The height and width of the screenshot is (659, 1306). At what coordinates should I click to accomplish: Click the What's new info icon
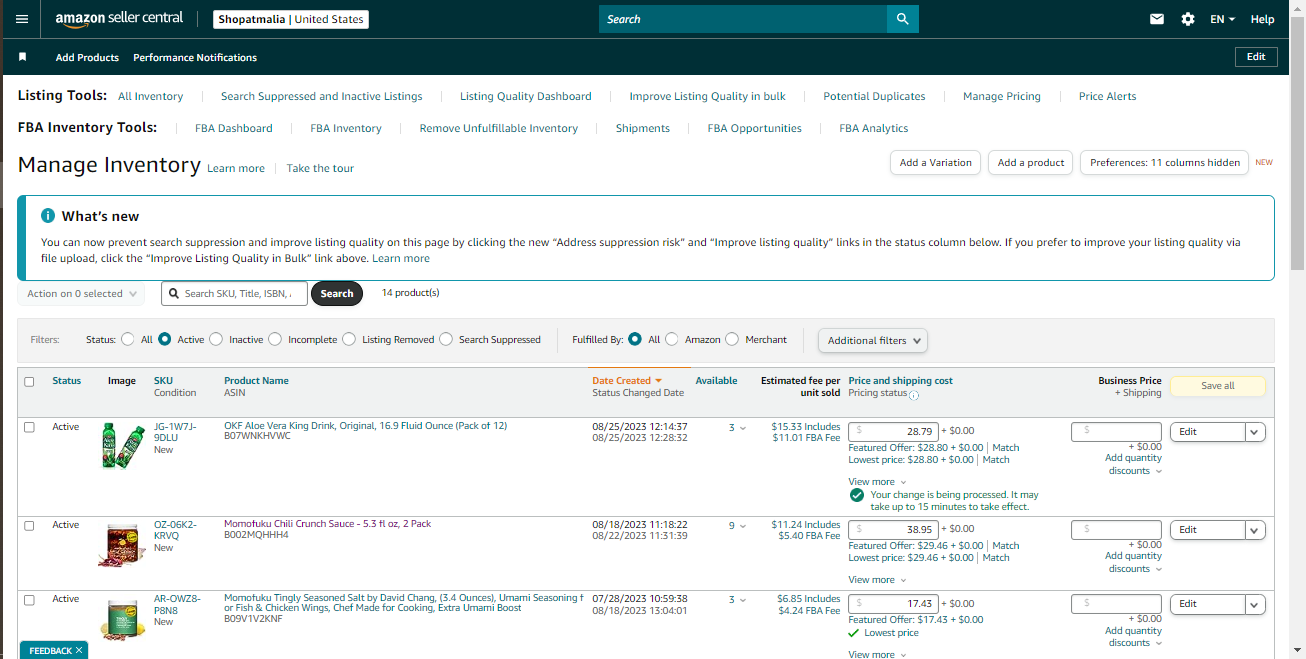[47, 216]
